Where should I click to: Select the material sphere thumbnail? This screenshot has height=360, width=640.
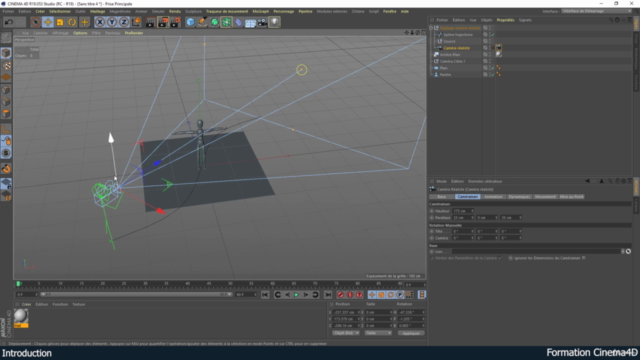[x=21, y=316]
